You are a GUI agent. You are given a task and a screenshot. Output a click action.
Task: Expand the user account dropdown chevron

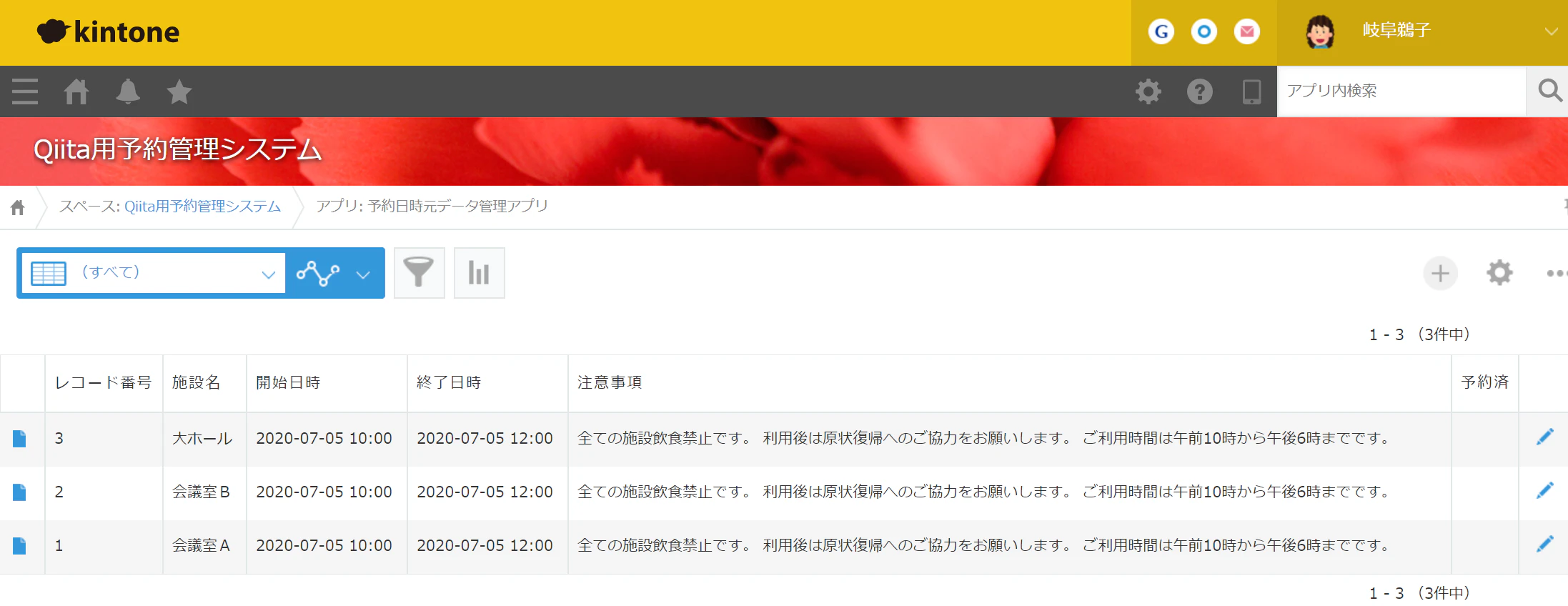[1551, 31]
